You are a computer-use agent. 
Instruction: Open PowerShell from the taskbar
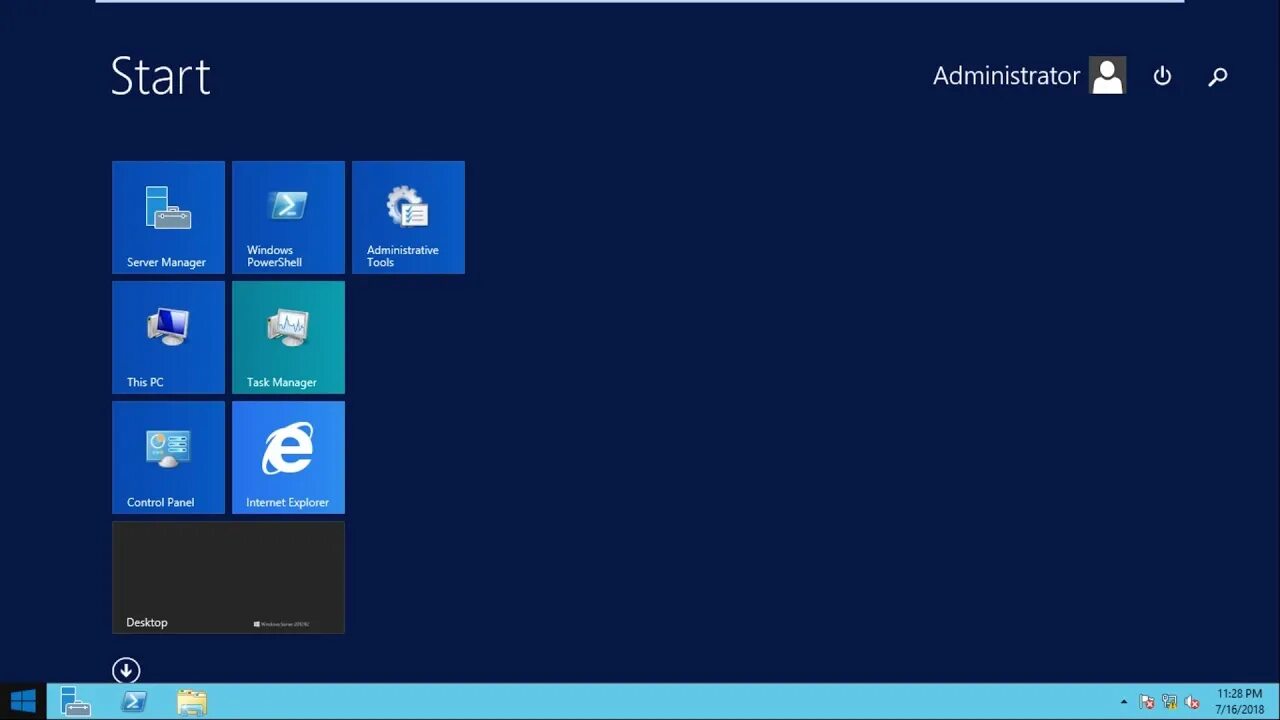click(x=134, y=701)
